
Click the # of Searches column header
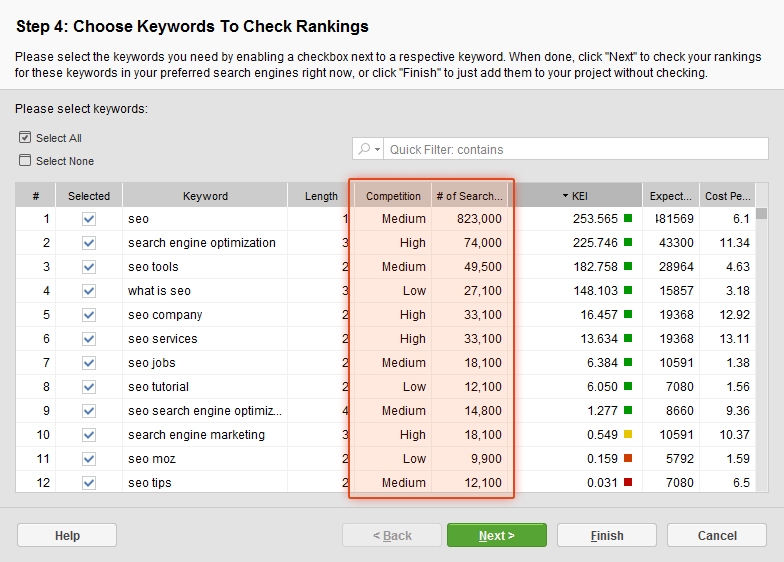[x=469, y=196]
